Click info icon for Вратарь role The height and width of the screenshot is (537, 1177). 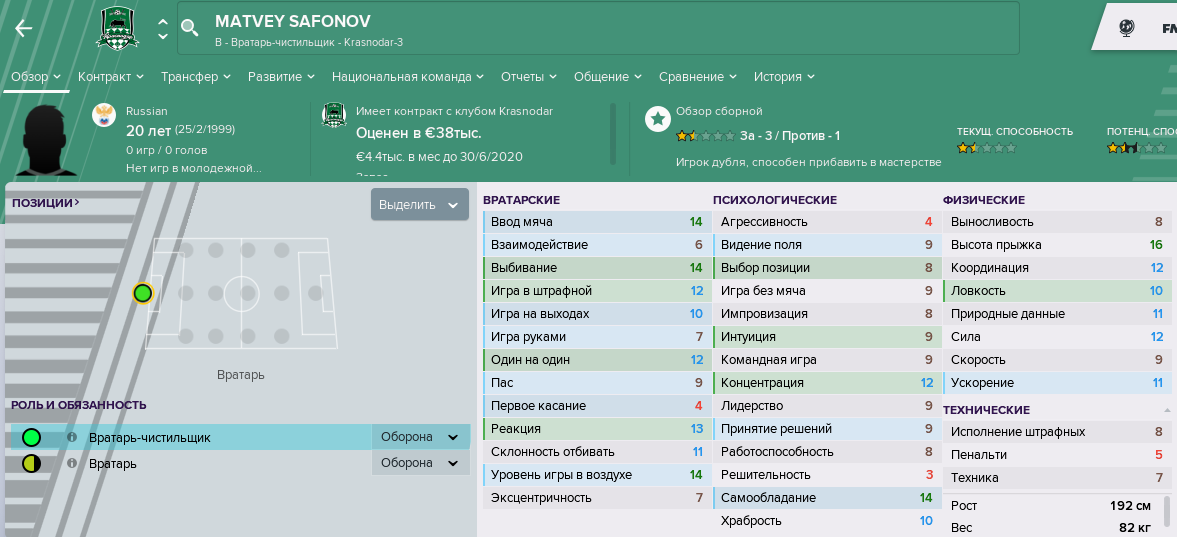click(72, 463)
